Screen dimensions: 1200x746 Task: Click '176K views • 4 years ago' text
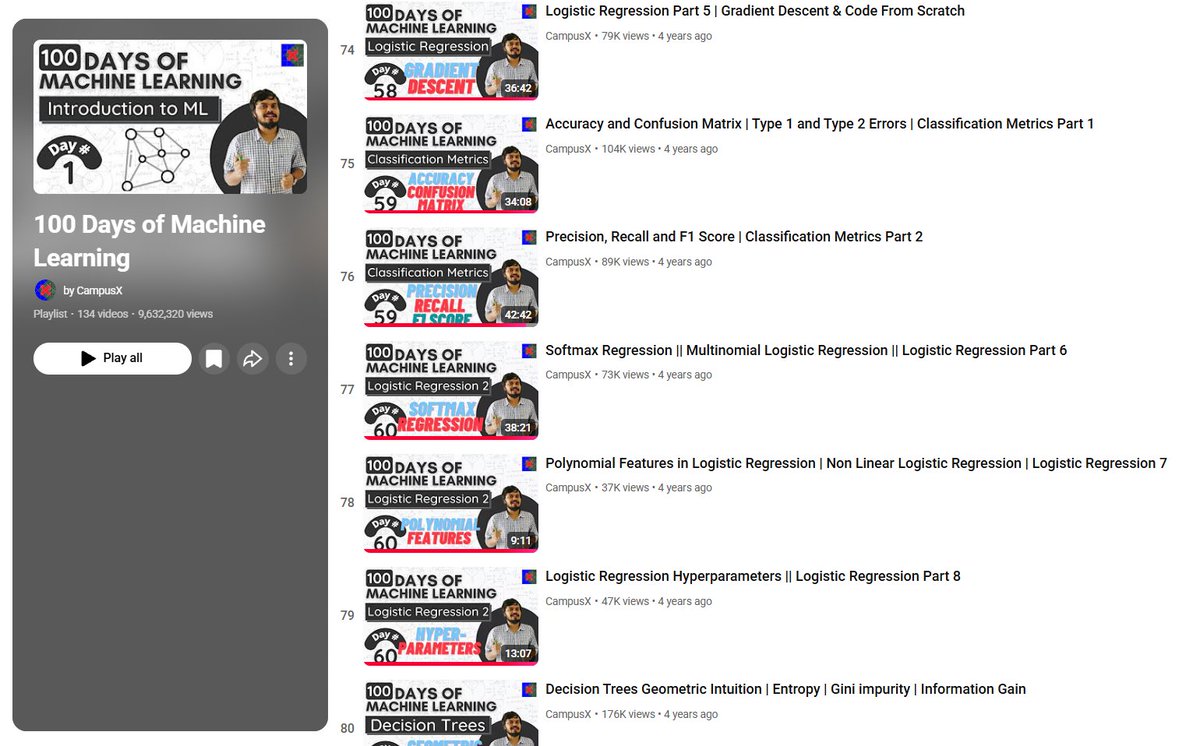(660, 714)
